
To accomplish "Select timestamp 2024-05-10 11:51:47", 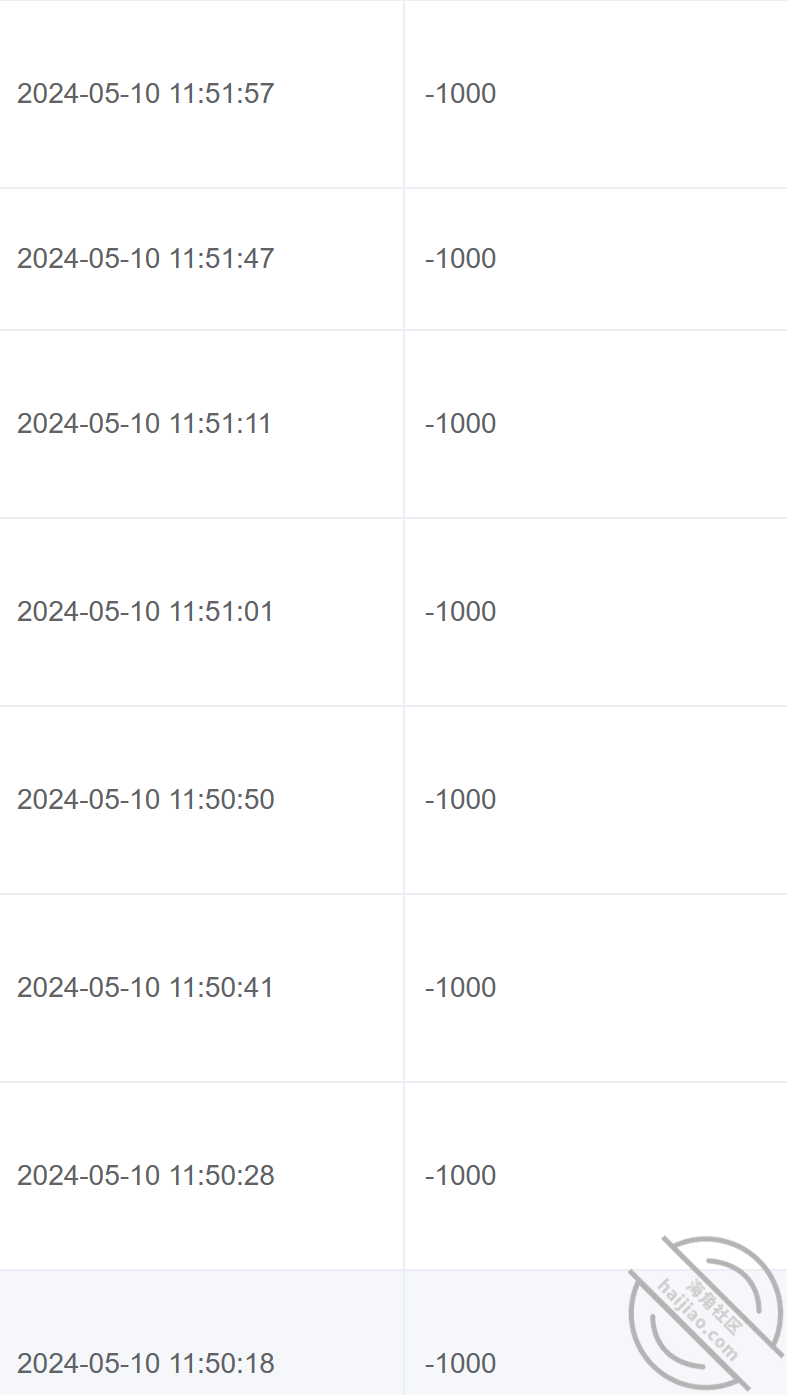I will (146, 259).
